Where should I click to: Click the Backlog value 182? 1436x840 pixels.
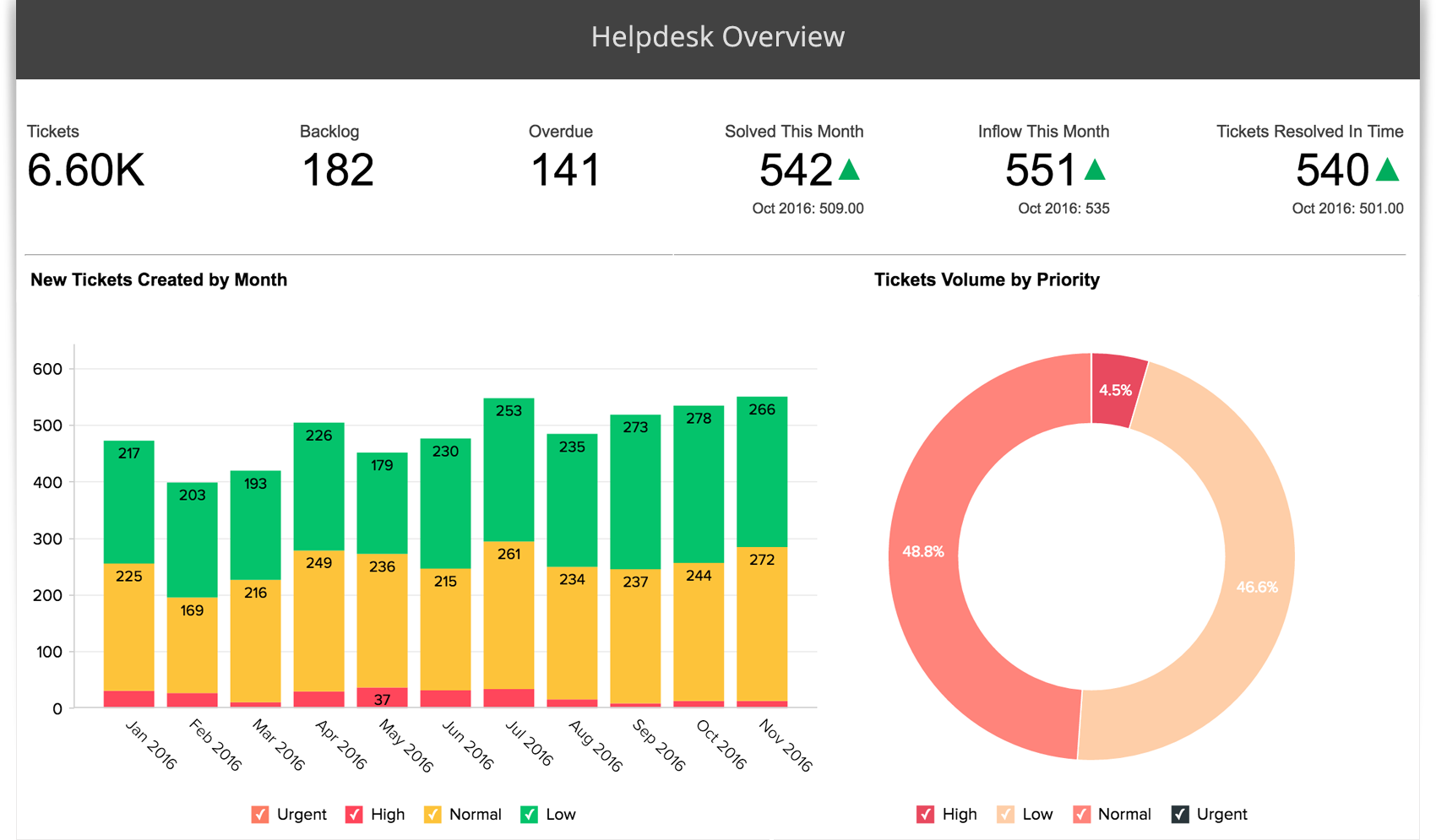point(338,170)
